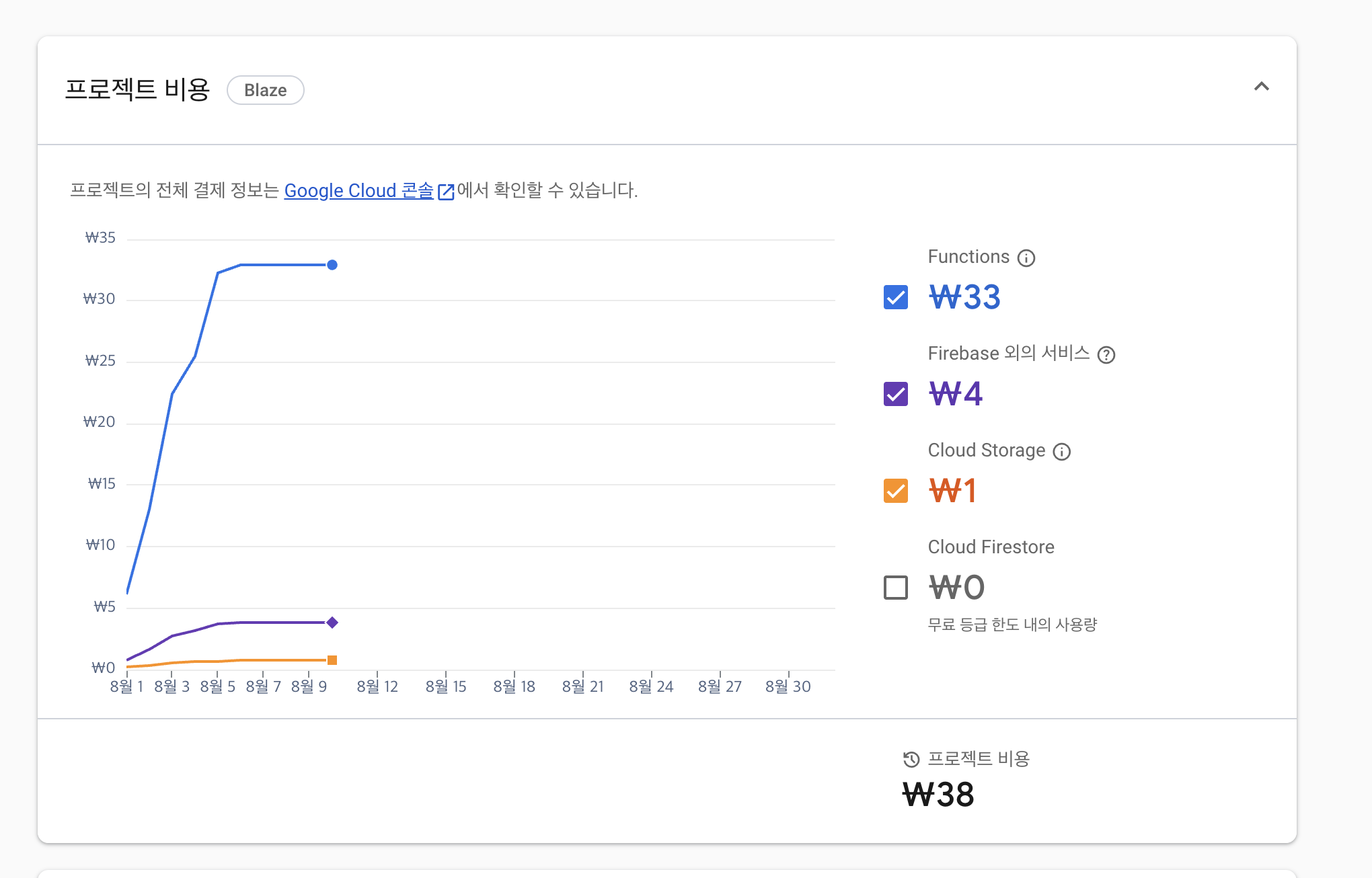Uncheck the Firebase 외의 서비스 checkbox
1372x878 pixels.
[895, 394]
